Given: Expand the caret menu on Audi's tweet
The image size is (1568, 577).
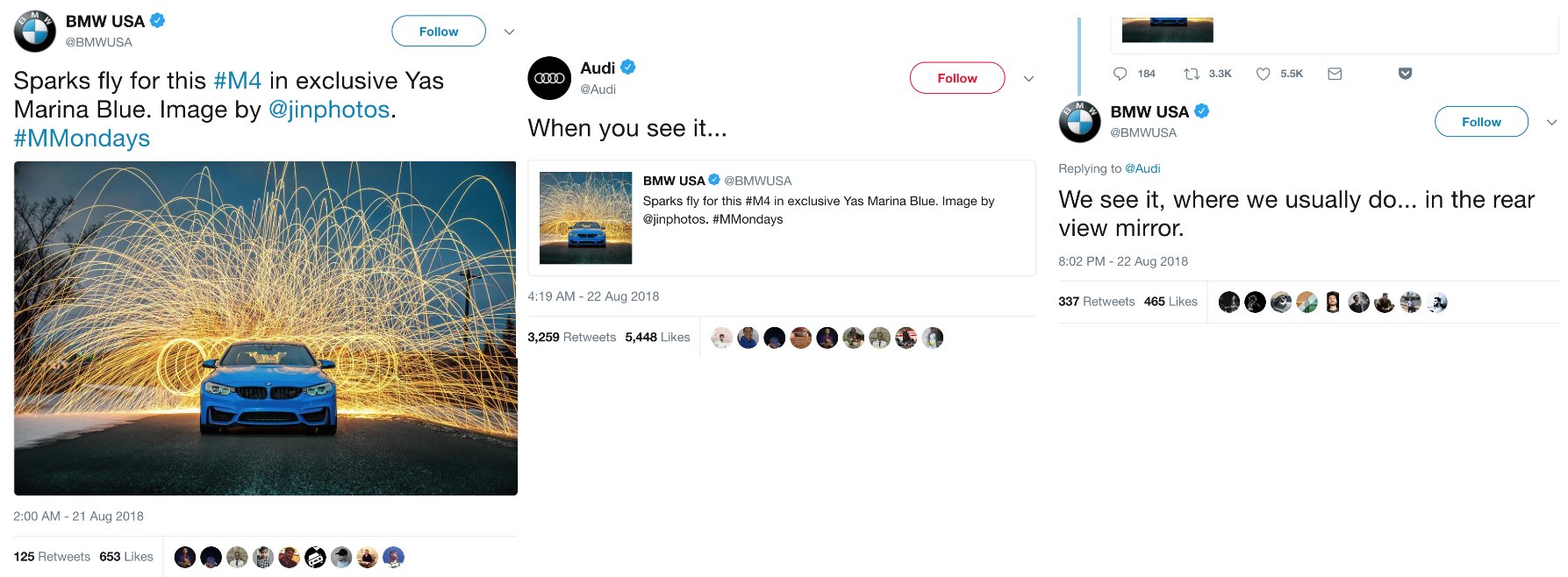Looking at the screenshot, I should pos(1028,78).
